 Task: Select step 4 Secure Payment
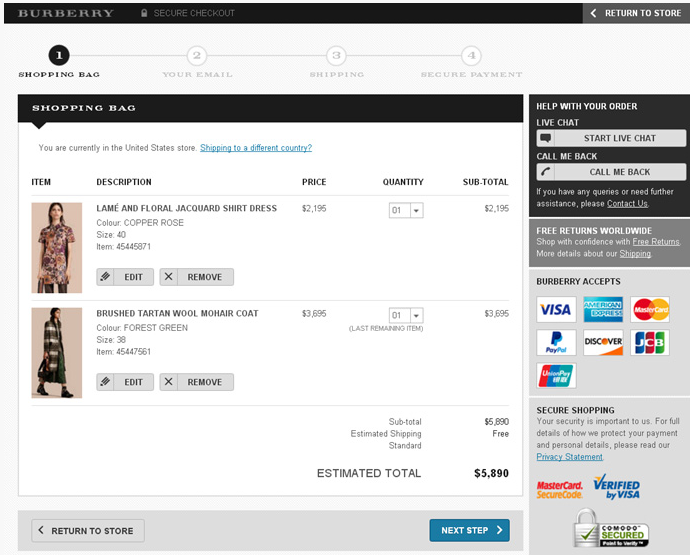click(471, 55)
